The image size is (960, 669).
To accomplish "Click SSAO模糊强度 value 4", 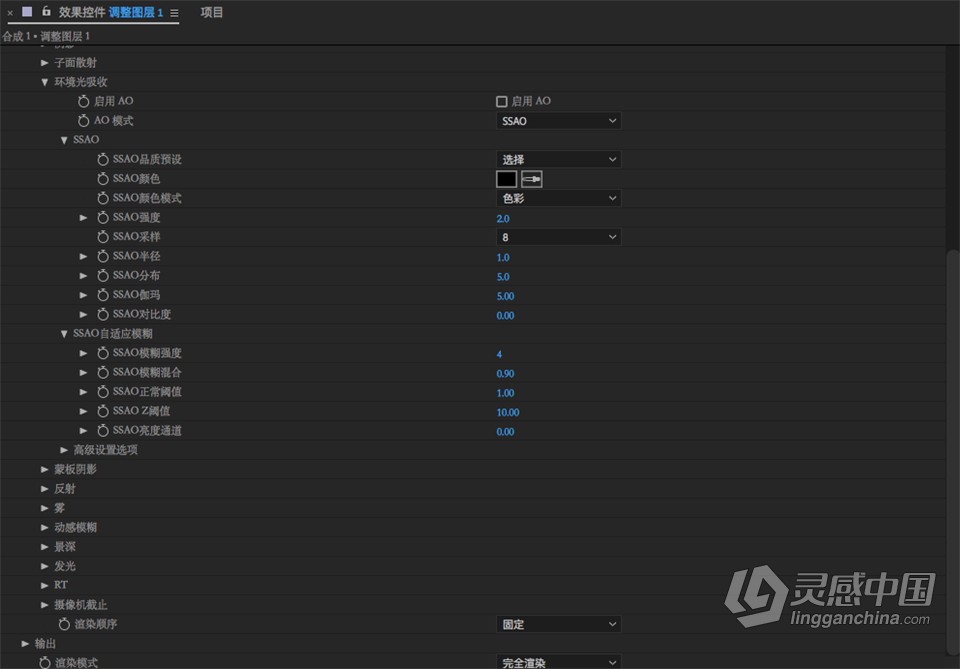I will point(499,354).
